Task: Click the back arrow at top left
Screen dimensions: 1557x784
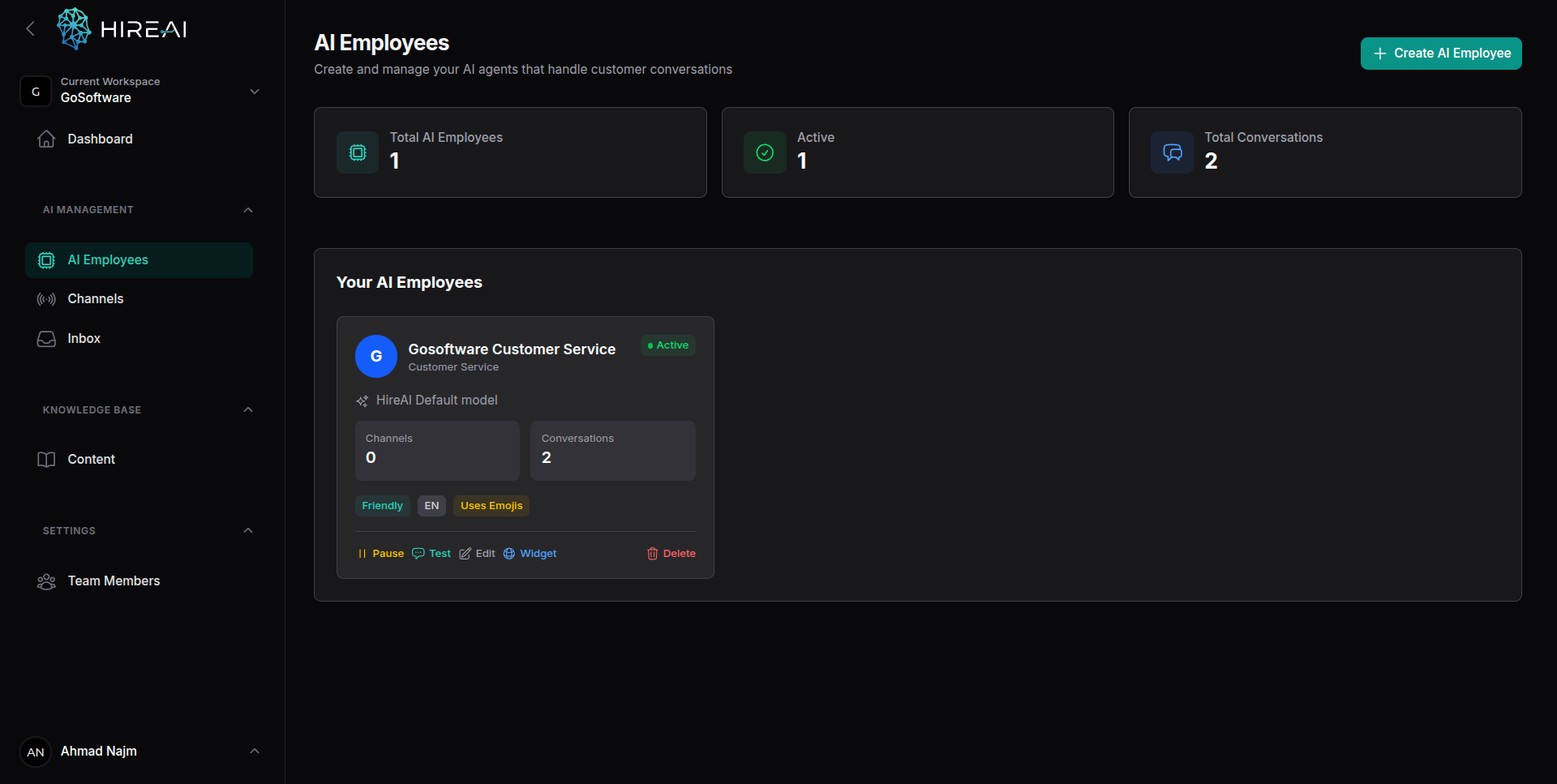Action: [x=30, y=28]
